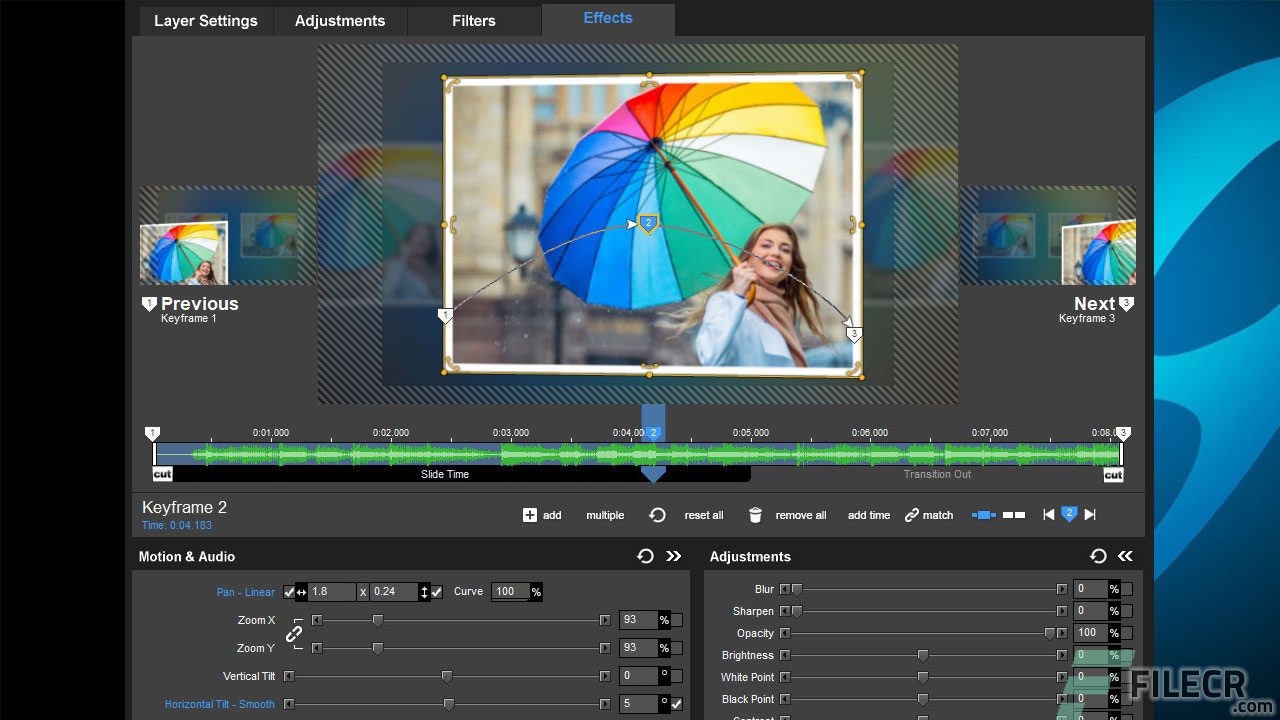The height and width of the screenshot is (720, 1280).
Task: Click the trash icon for remove all
Action: click(x=755, y=515)
